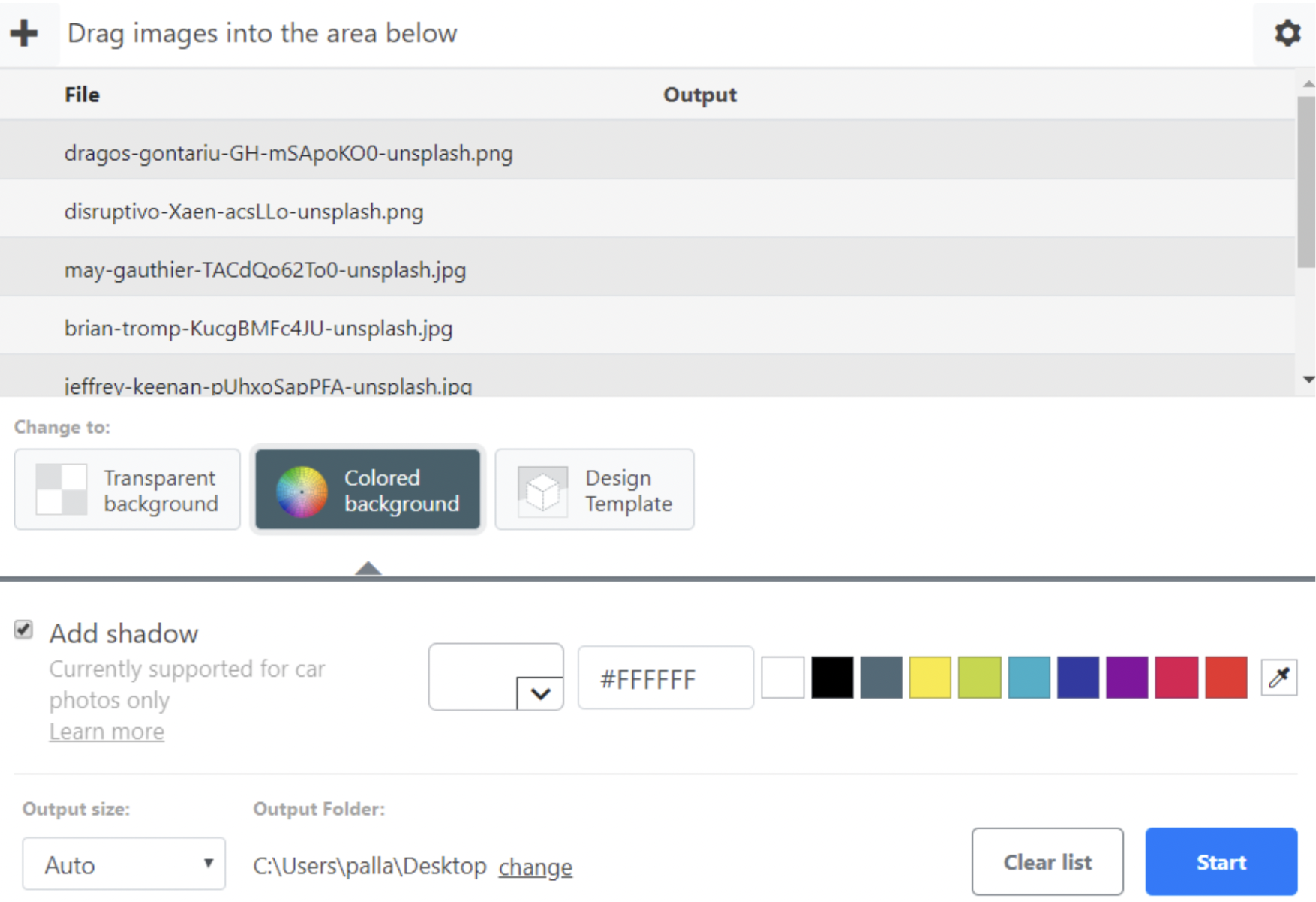Choose the black color swatch
The image size is (1316, 902).
(832, 678)
